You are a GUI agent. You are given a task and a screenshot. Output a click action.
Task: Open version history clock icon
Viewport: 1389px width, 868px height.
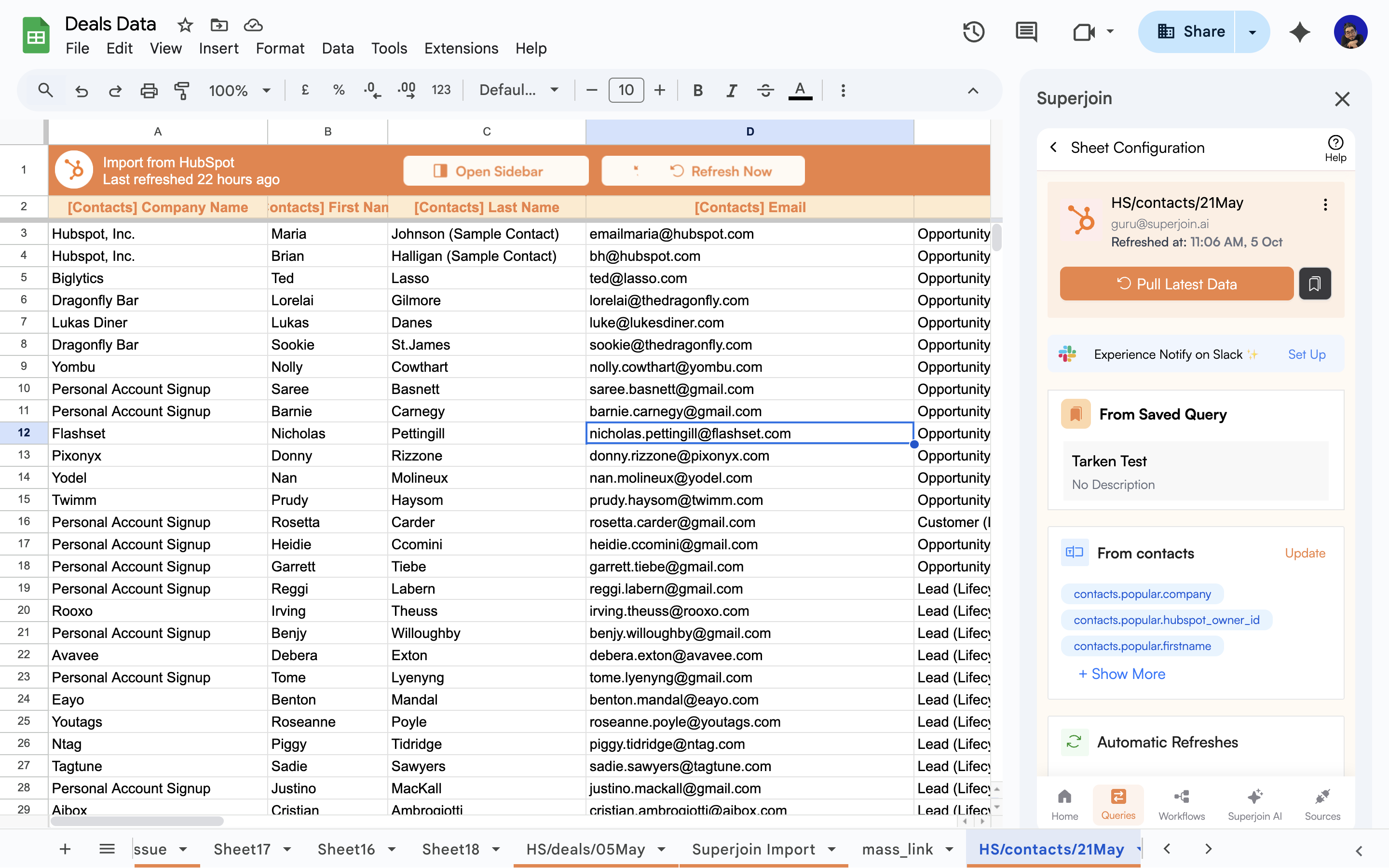[x=973, y=31]
